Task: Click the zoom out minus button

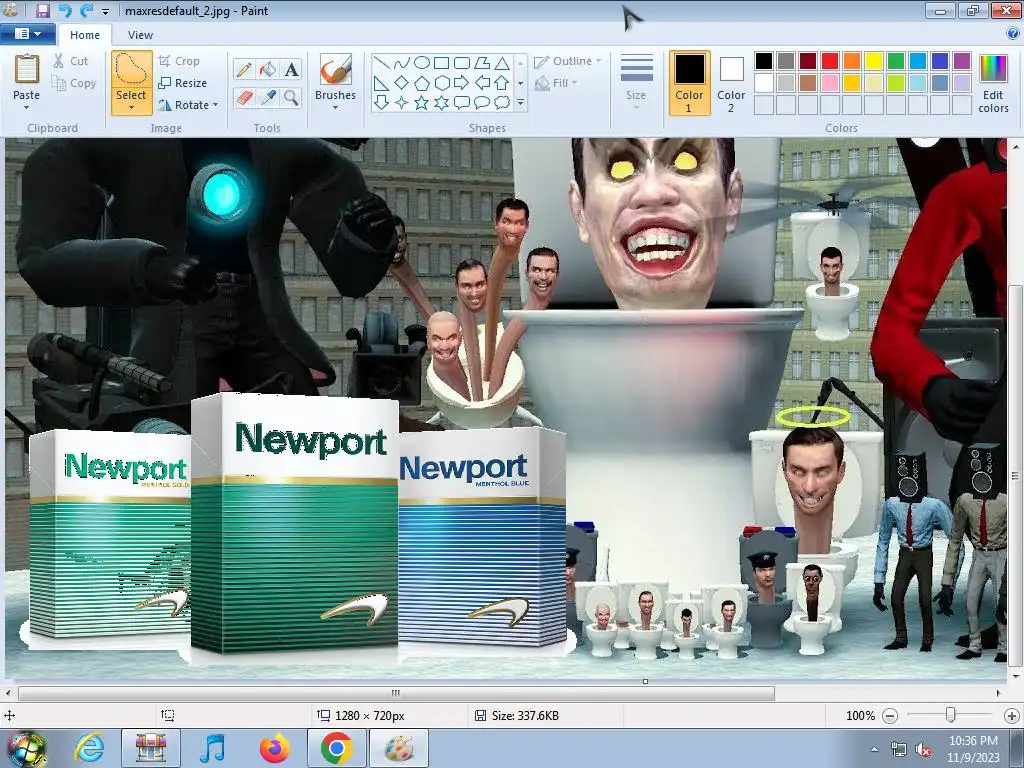Action: pos(889,716)
